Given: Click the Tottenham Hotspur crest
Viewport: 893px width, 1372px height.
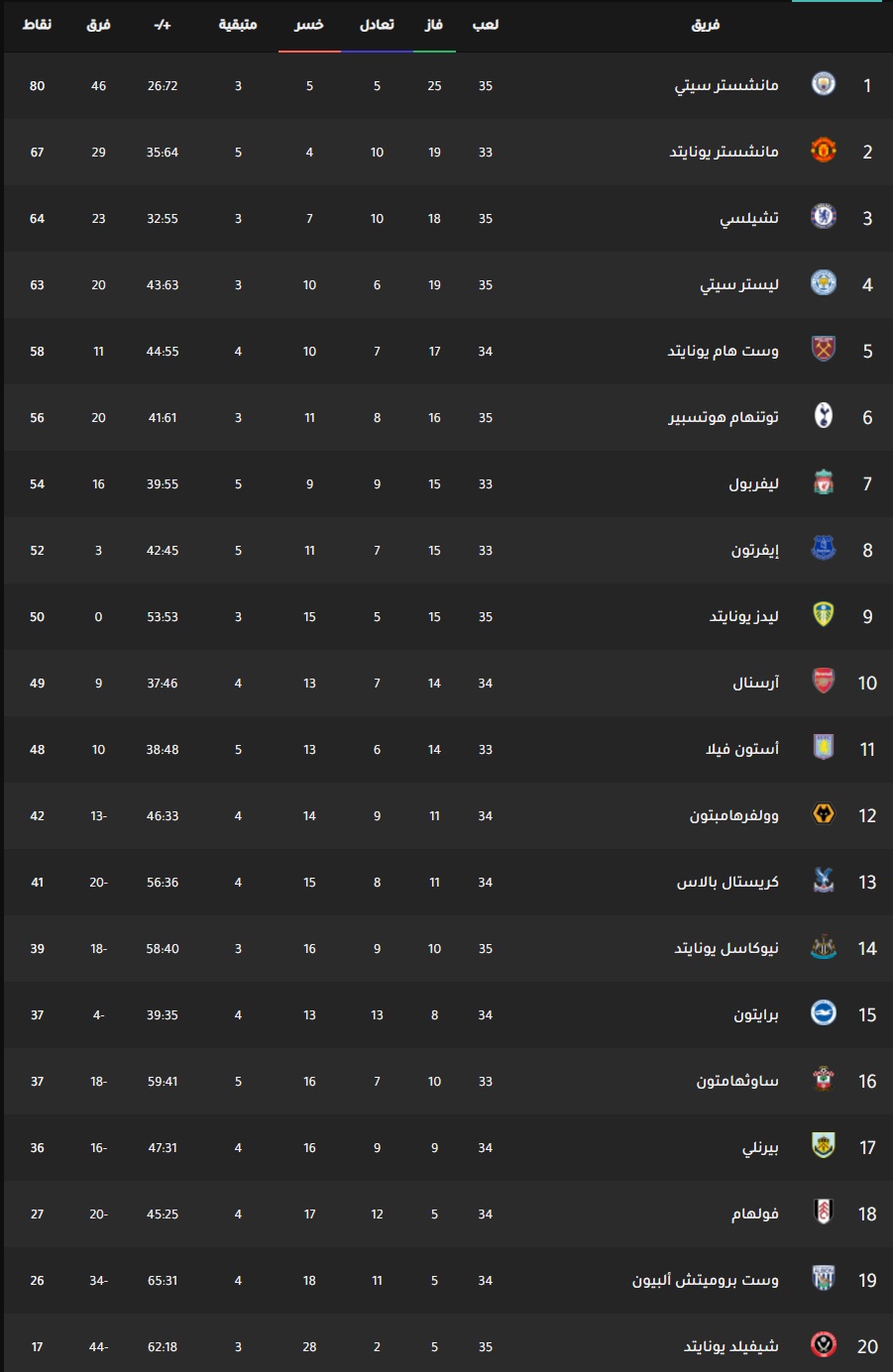Looking at the screenshot, I should coord(824,416).
